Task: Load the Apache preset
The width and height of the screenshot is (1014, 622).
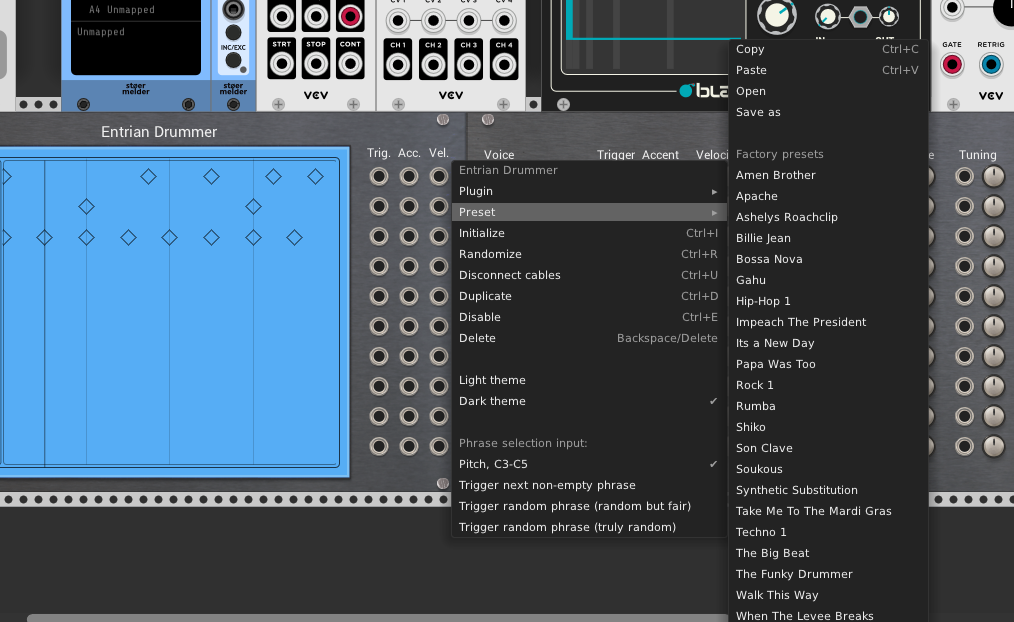Action: click(x=828, y=197)
